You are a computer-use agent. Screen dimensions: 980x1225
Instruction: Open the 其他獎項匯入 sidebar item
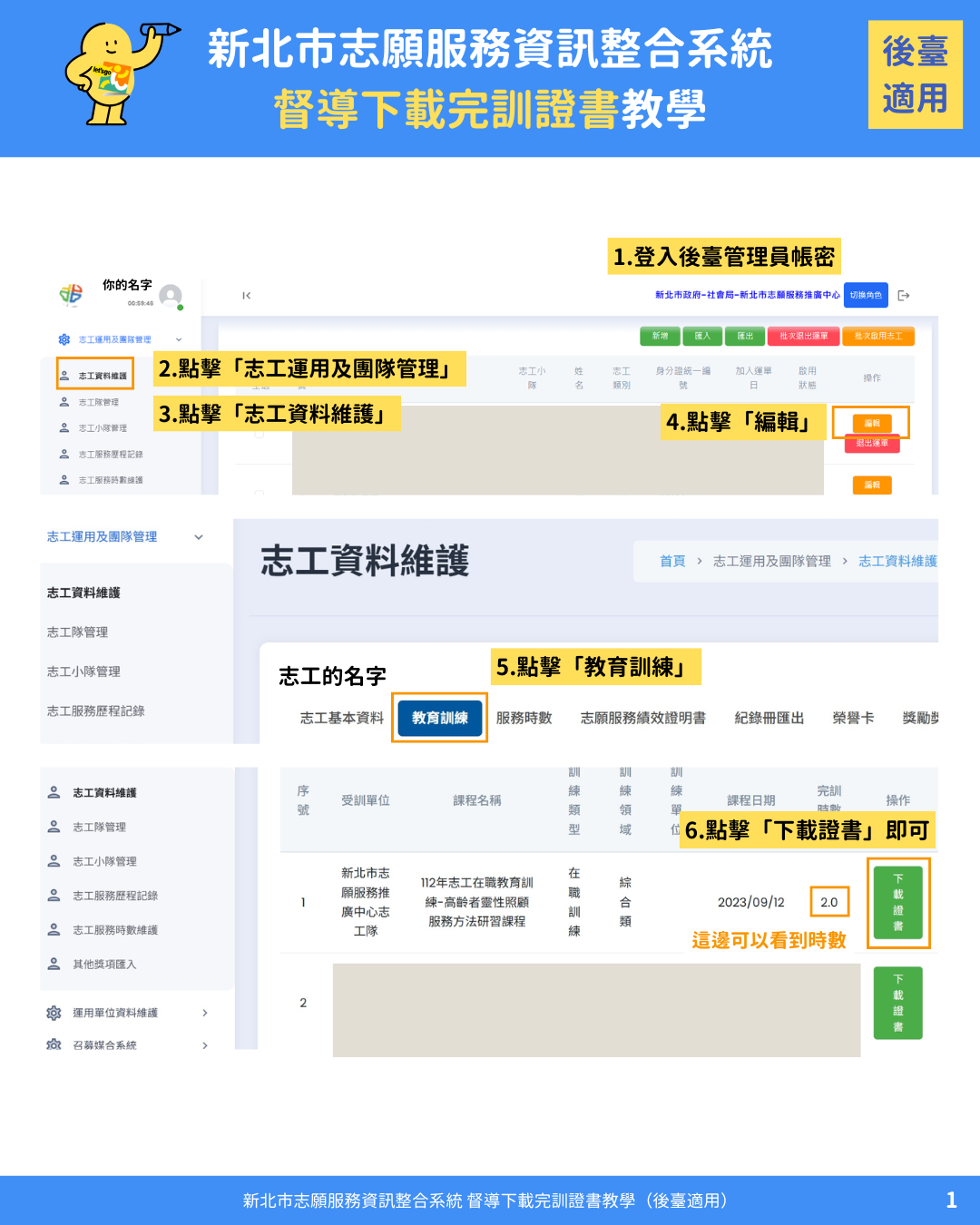point(104,965)
